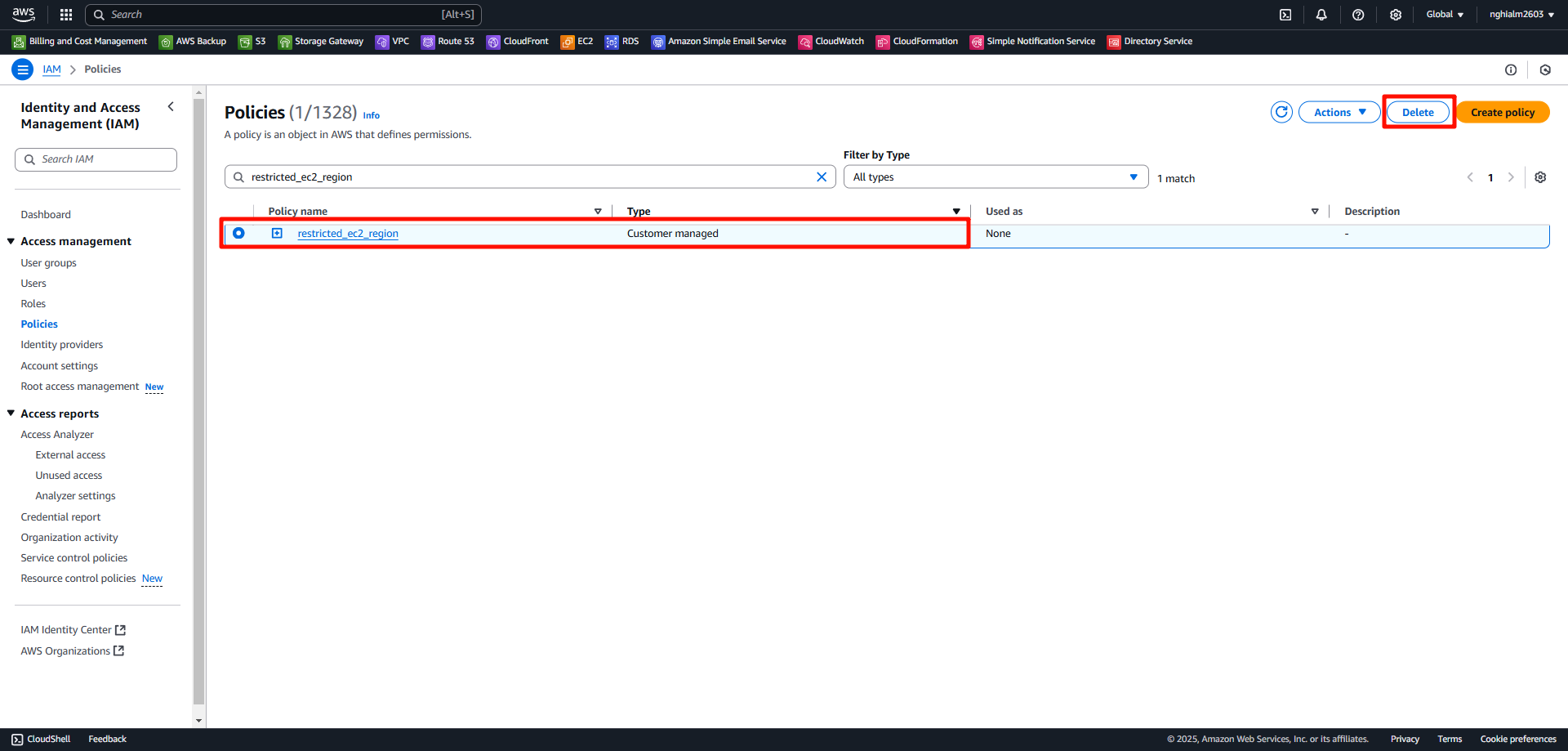
Task: Sort by Policy name column
Action: (x=598, y=212)
